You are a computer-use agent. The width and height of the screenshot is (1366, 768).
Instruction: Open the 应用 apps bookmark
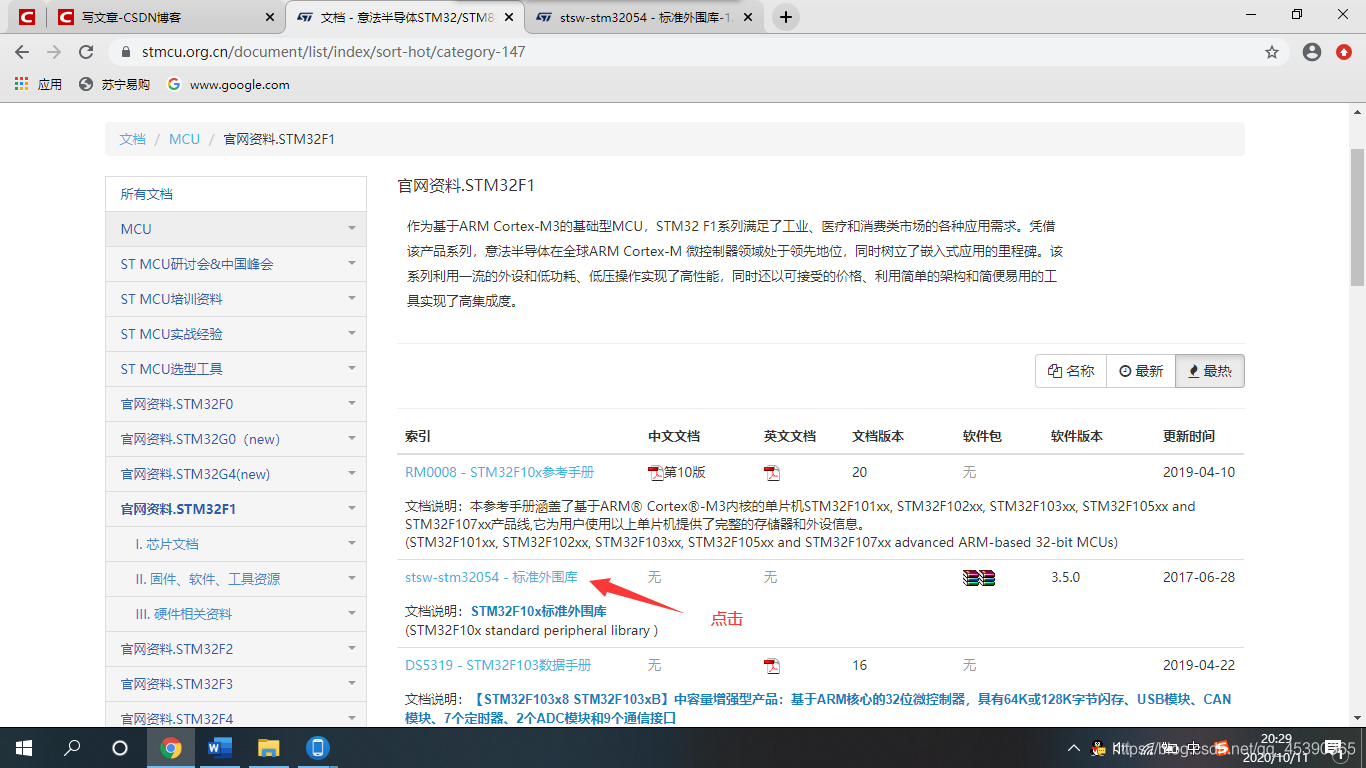pos(39,85)
